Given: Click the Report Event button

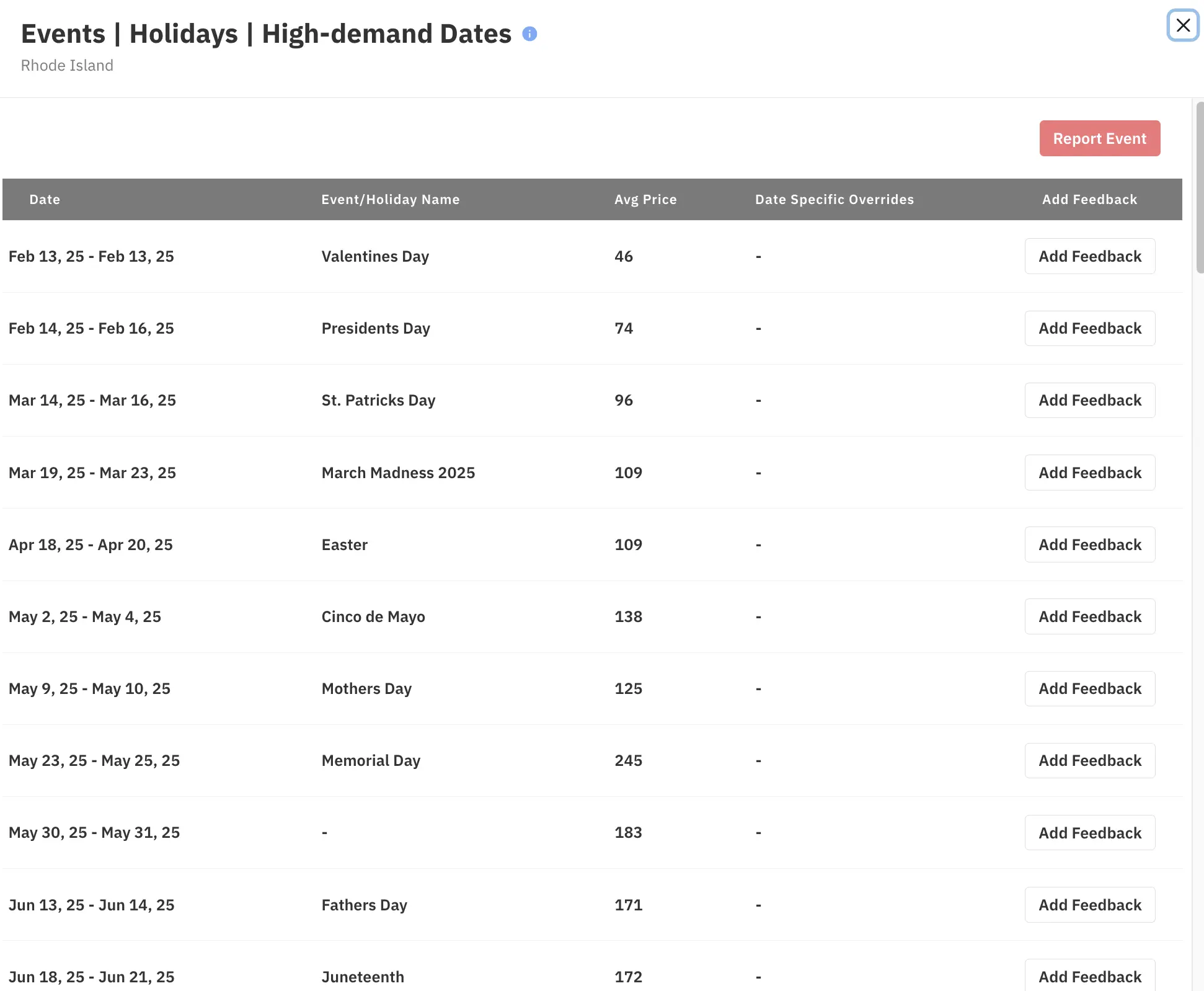Looking at the screenshot, I should (1099, 138).
